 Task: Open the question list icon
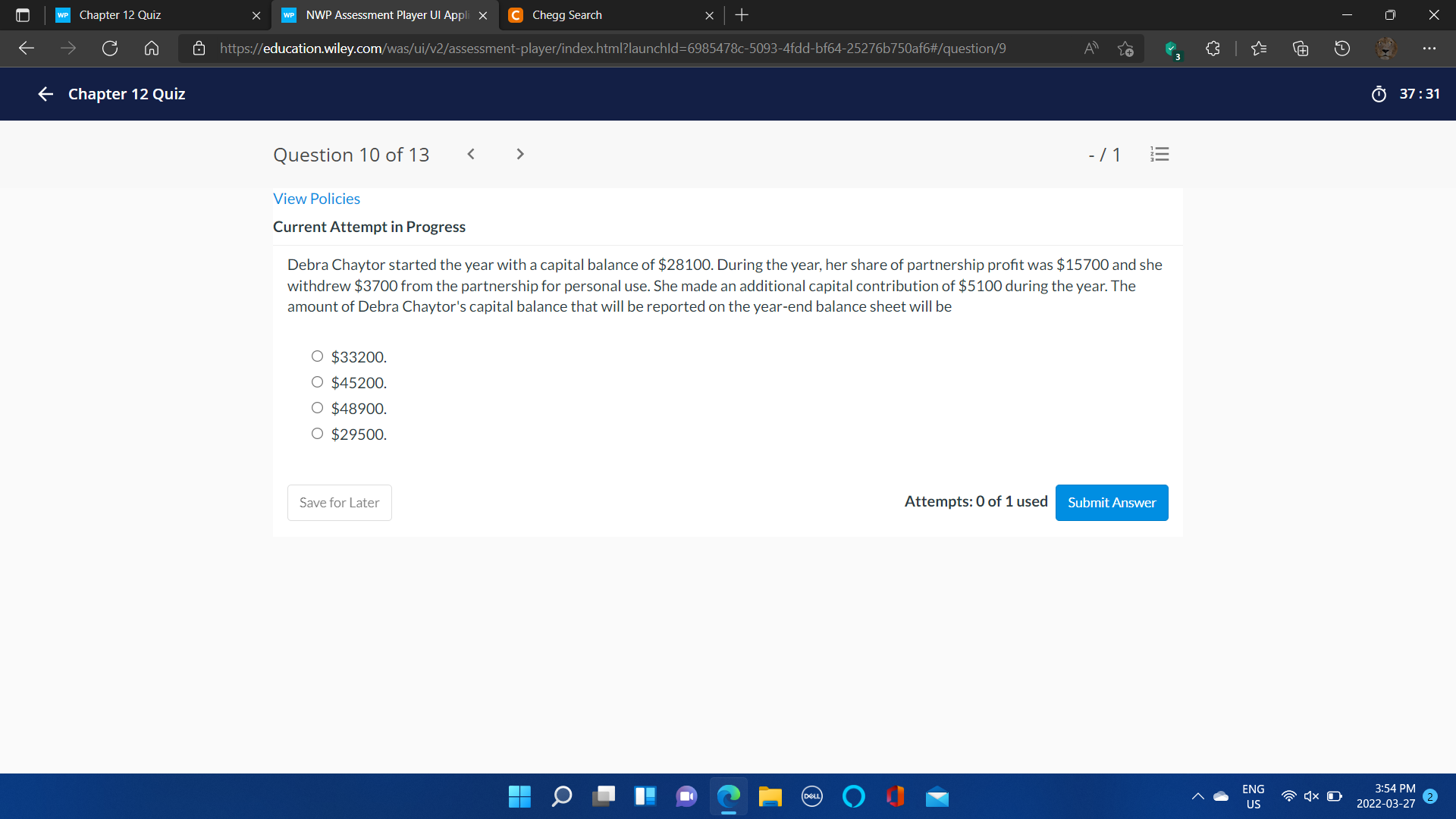[x=1159, y=155]
